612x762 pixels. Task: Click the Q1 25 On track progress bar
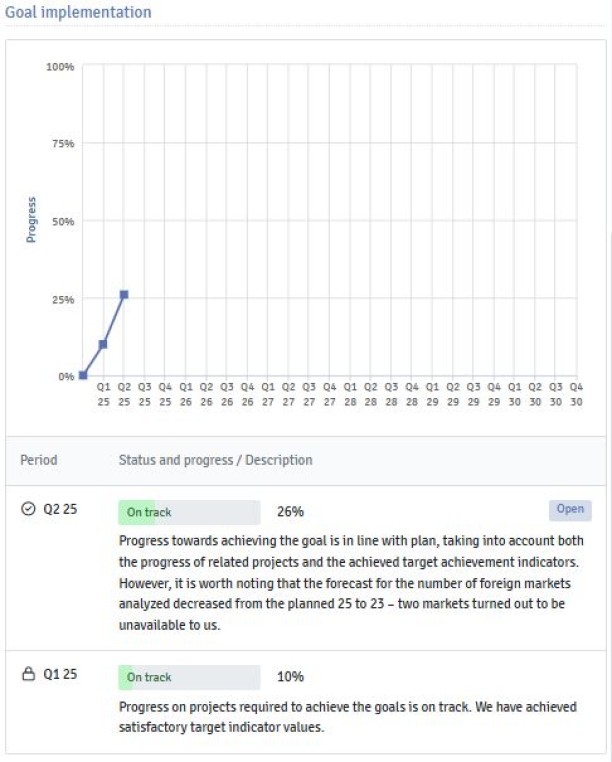point(189,677)
